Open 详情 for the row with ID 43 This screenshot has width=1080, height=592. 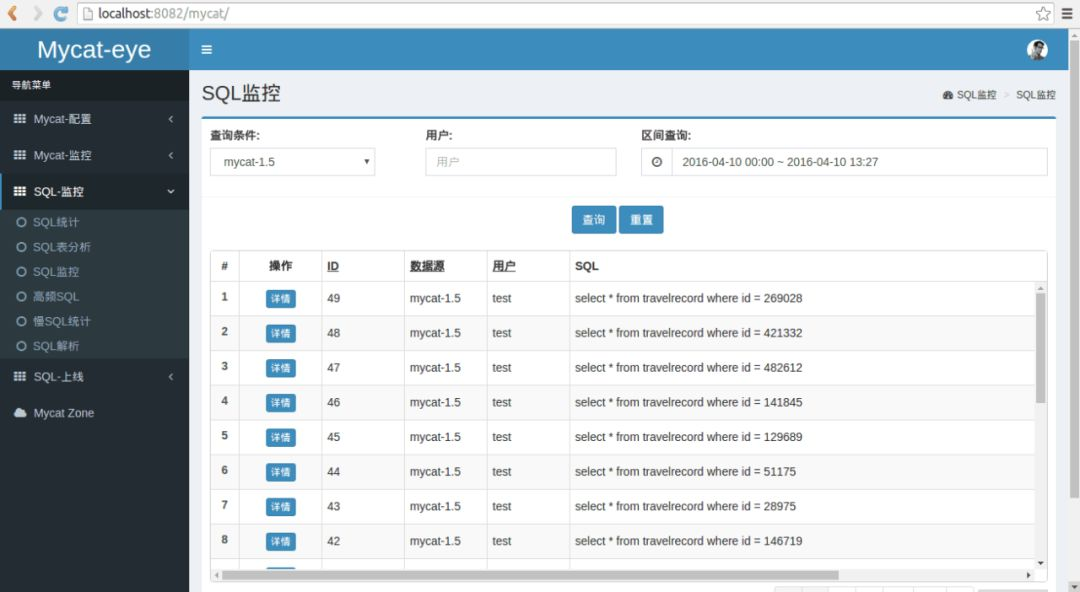tap(280, 507)
